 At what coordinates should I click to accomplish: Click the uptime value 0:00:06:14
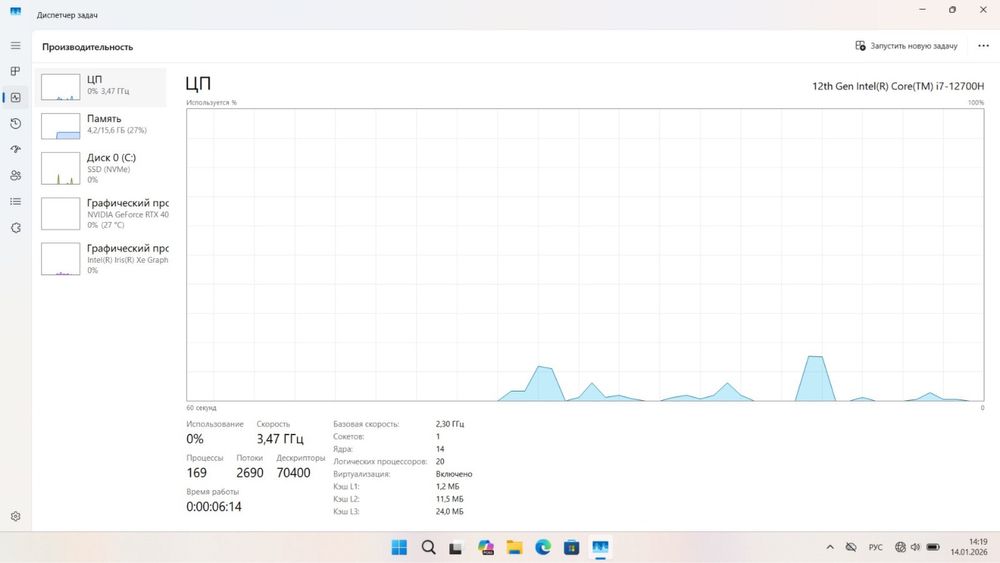pos(214,507)
